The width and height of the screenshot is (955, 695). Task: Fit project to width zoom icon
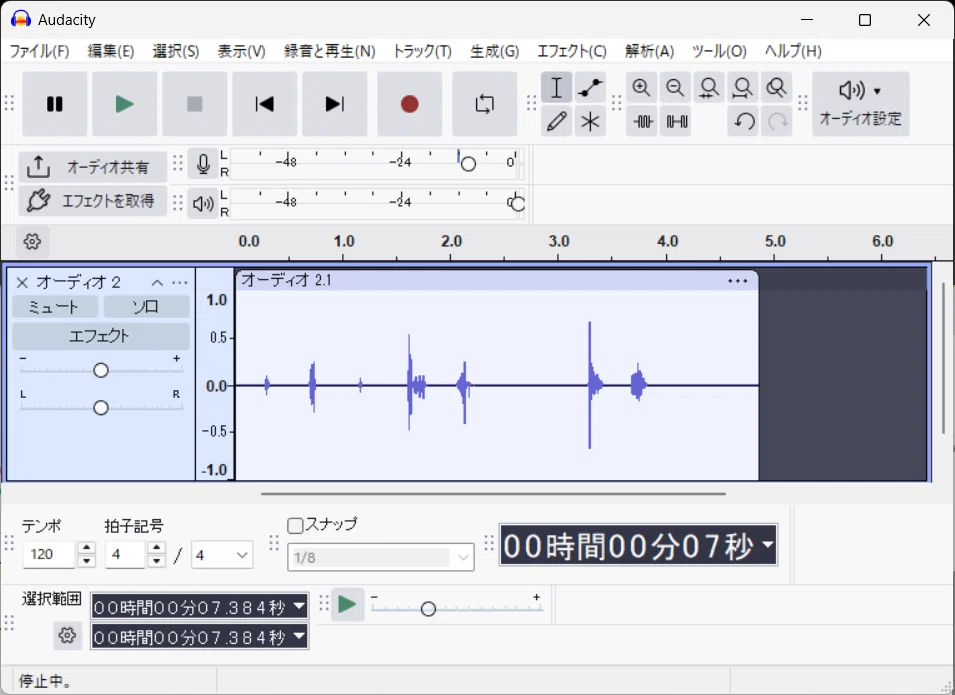pos(742,88)
